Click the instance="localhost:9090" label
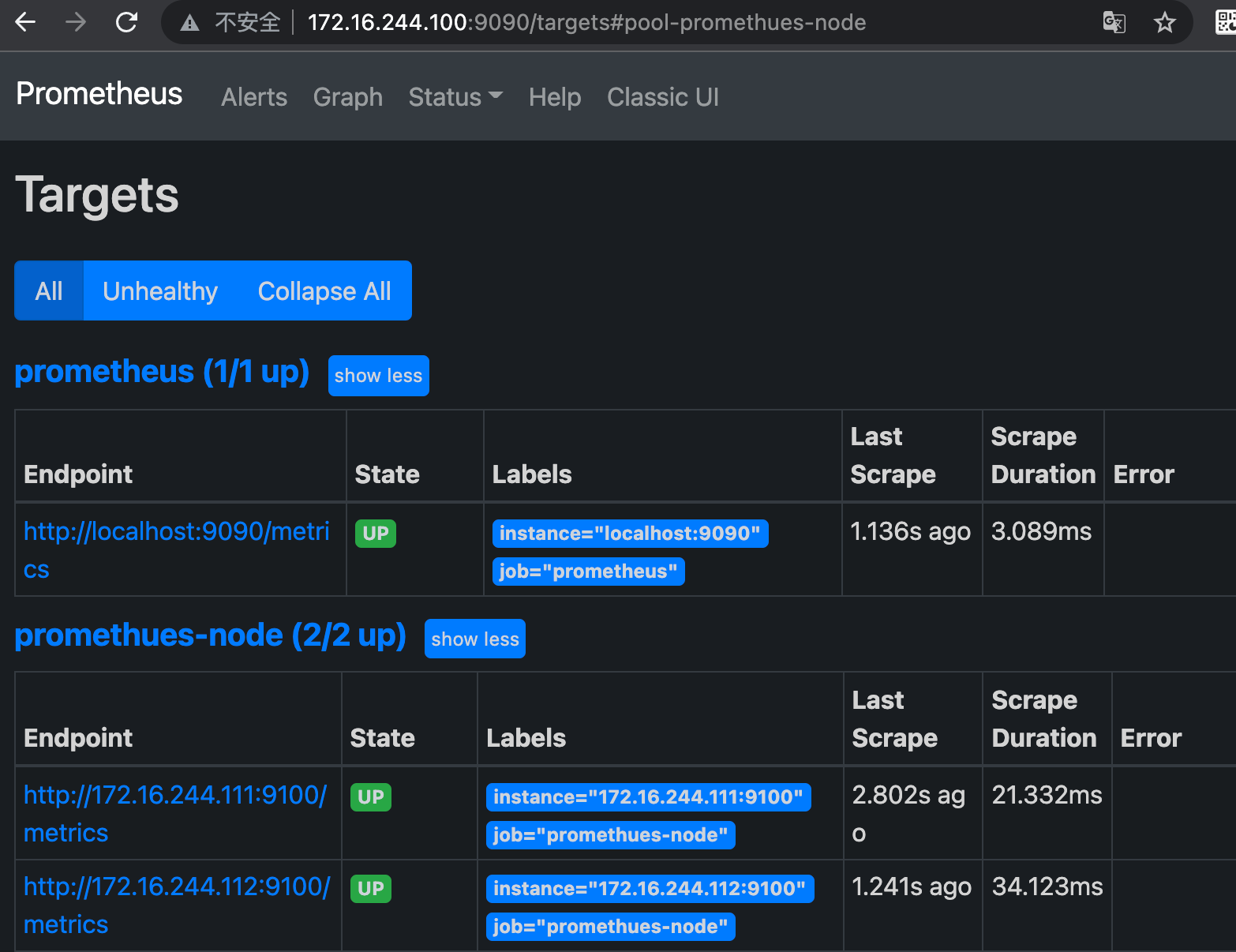This screenshot has width=1236, height=952. (x=630, y=534)
